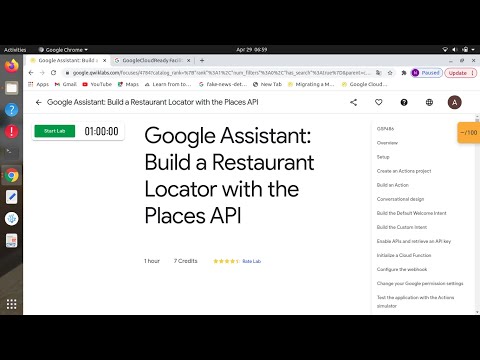This screenshot has width=480, height=360.
Task: Share this lab with share icon
Action: tap(354, 102)
